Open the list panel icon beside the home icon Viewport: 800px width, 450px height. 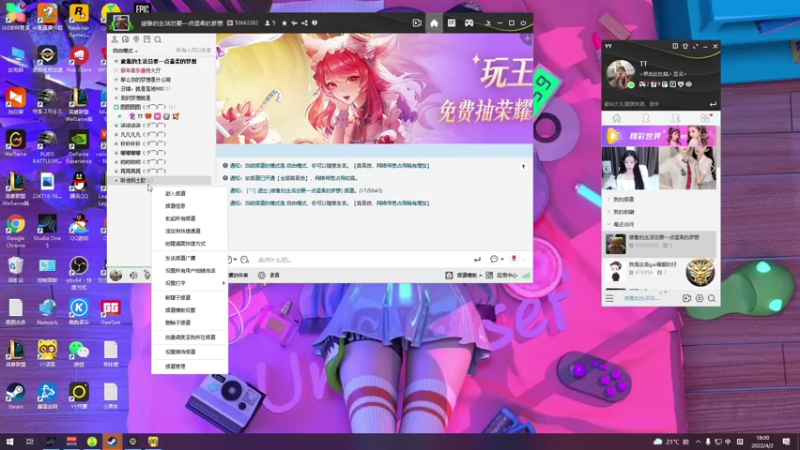click(x=452, y=23)
